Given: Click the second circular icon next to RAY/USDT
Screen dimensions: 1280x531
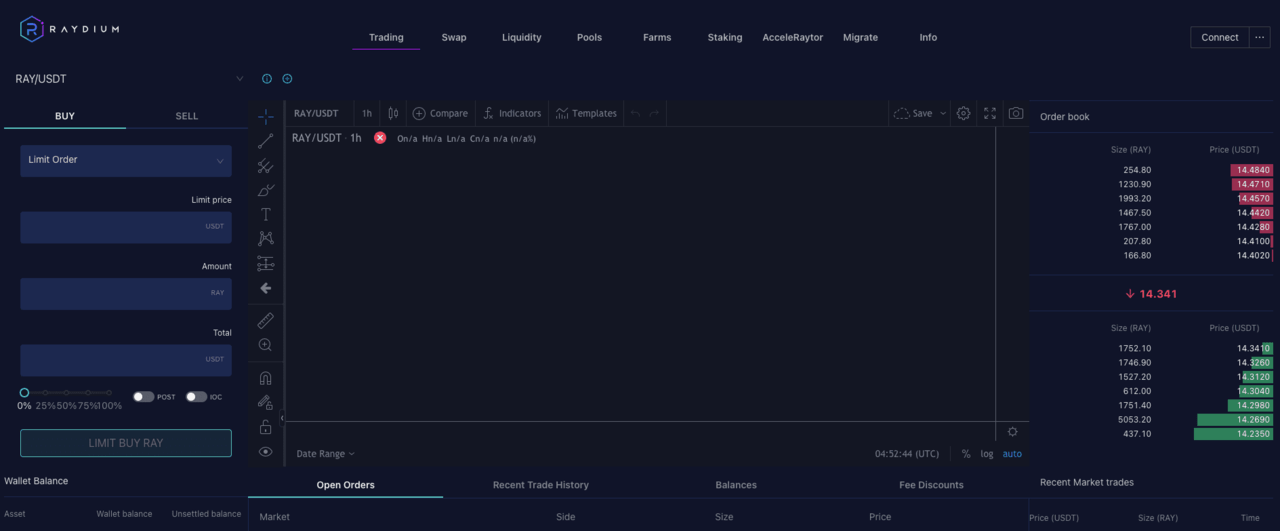Looking at the screenshot, I should (287, 79).
